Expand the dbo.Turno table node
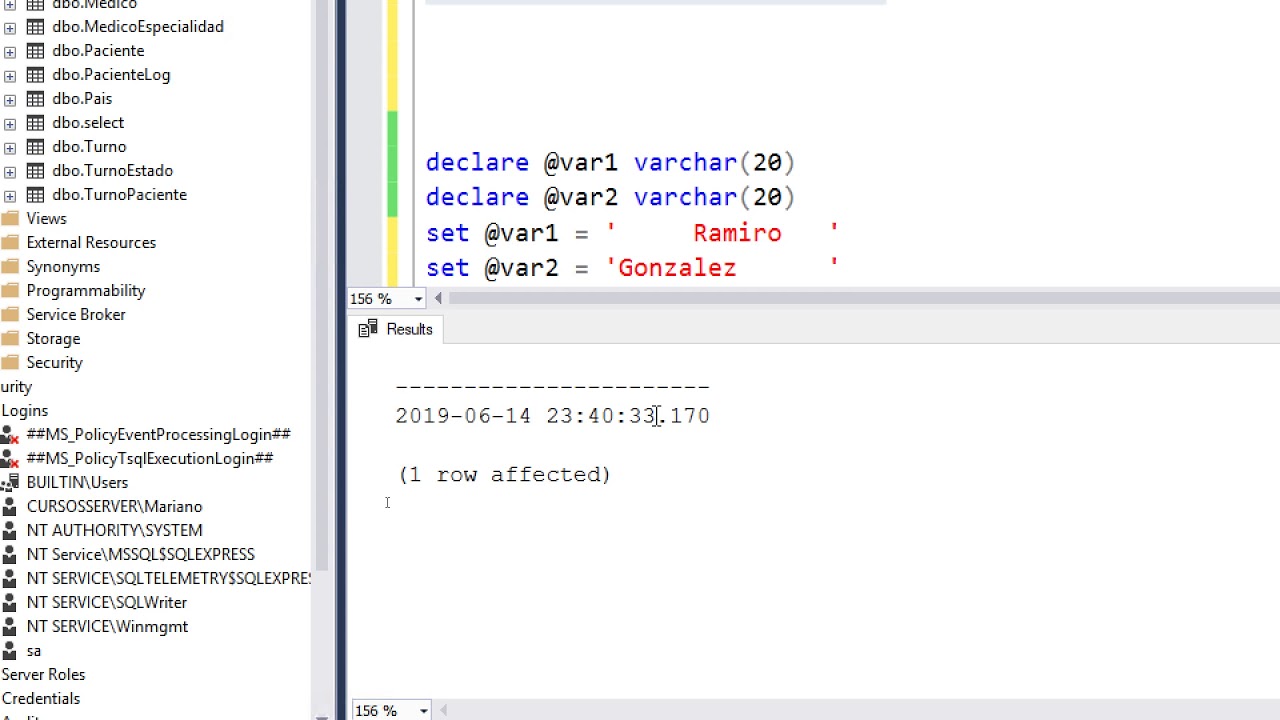This screenshot has width=1280, height=720. pos(10,147)
